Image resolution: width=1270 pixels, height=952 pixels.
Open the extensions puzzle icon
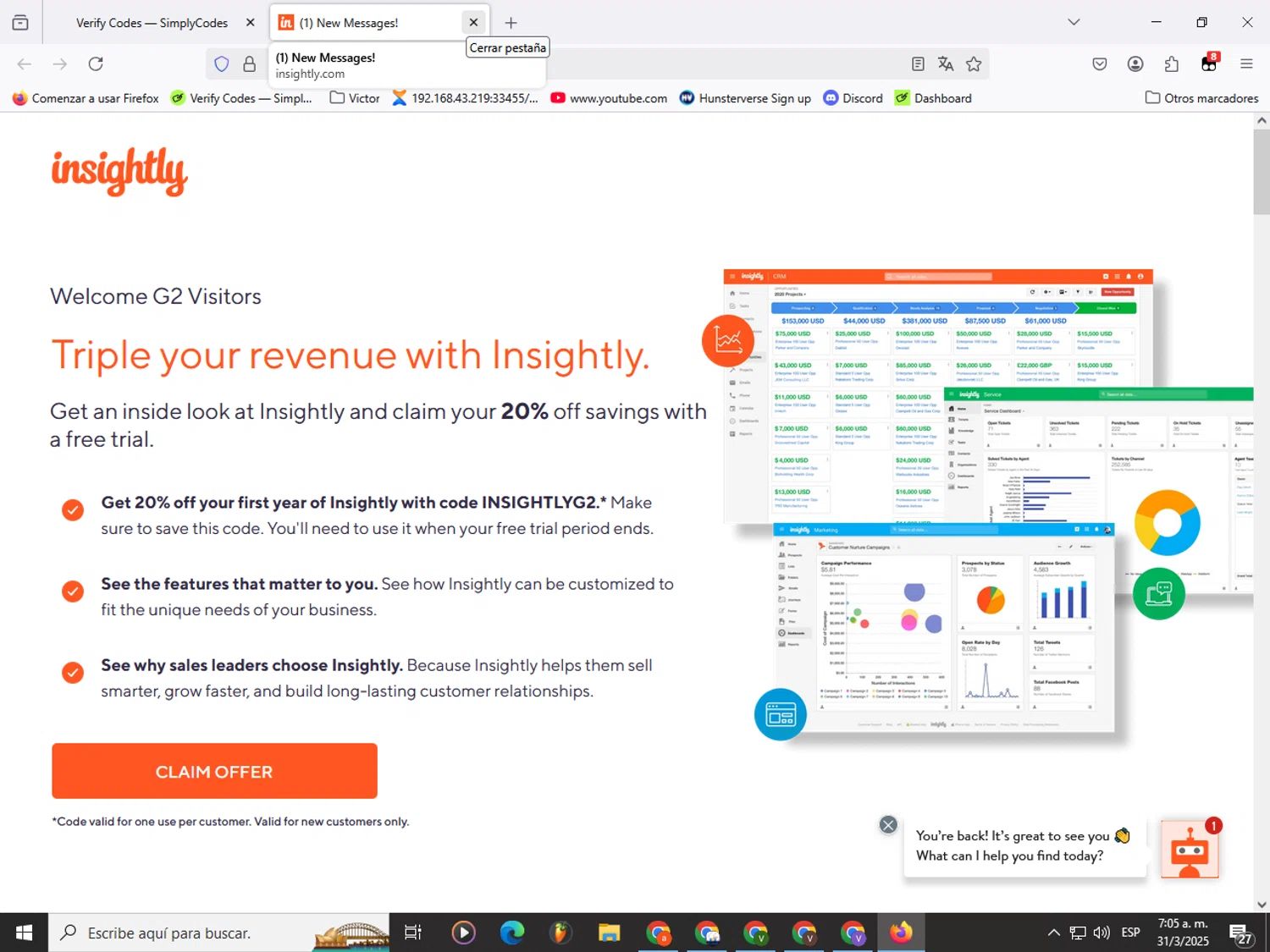pyautogui.click(x=1172, y=63)
